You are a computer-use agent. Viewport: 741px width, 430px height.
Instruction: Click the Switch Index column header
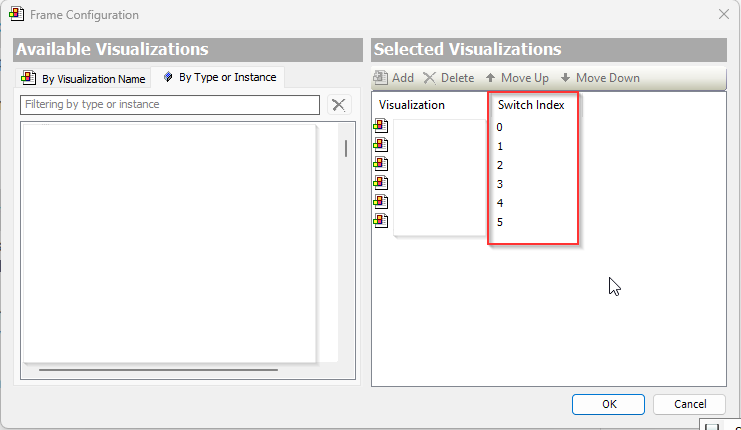point(531,105)
